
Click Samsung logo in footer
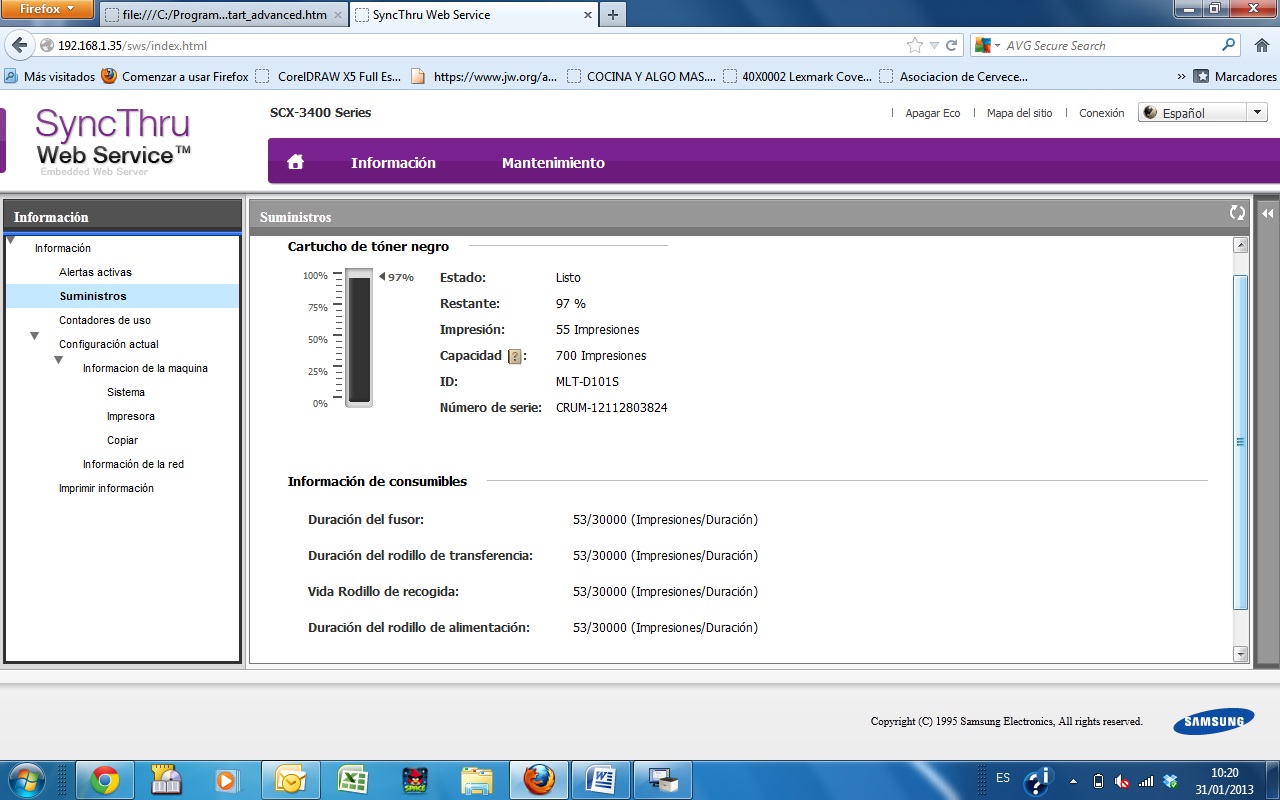(1214, 722)
